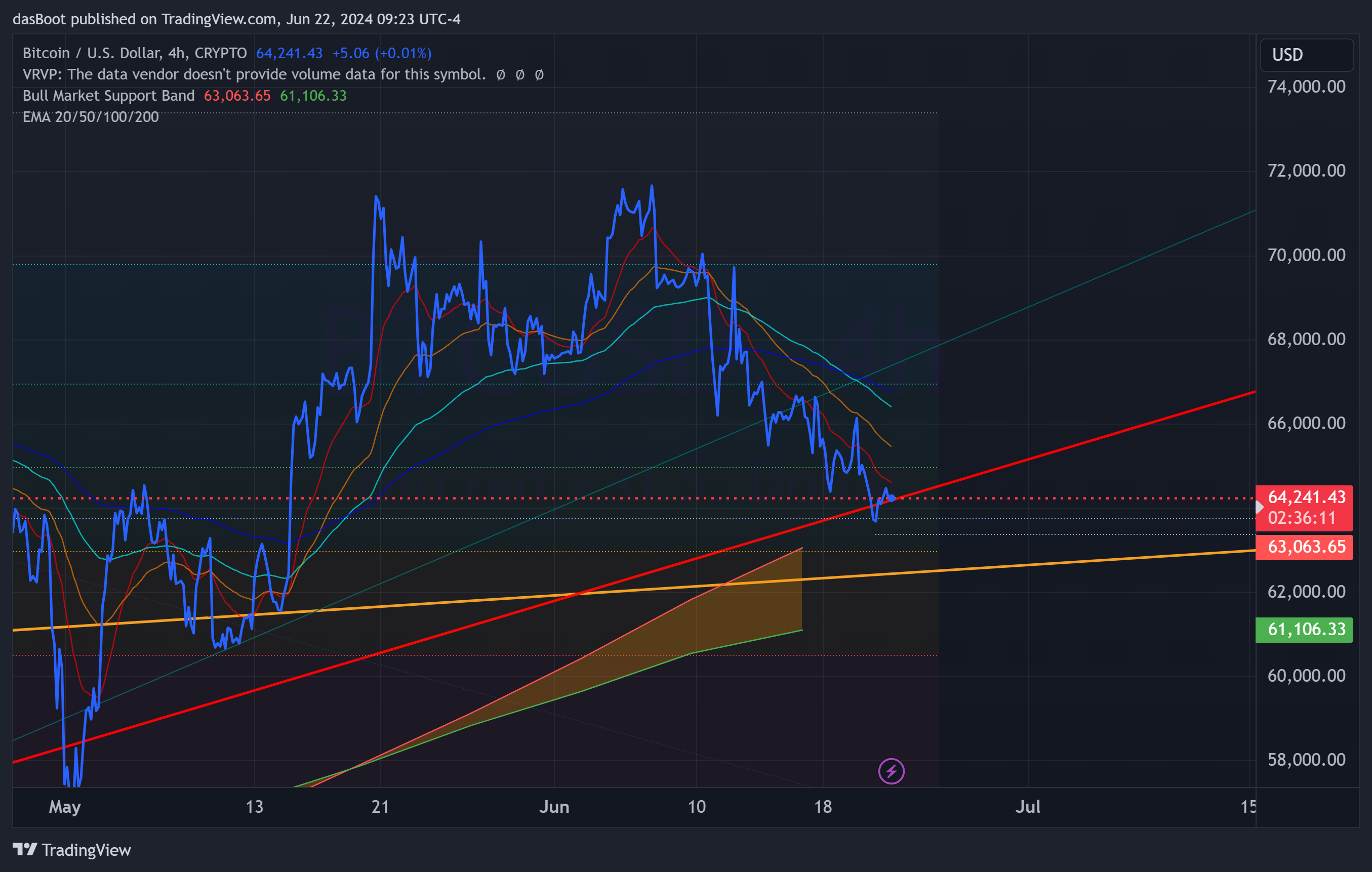Click the green 61,106.33 price tag
The image size is (1372, 872).
click(1305, 630)
